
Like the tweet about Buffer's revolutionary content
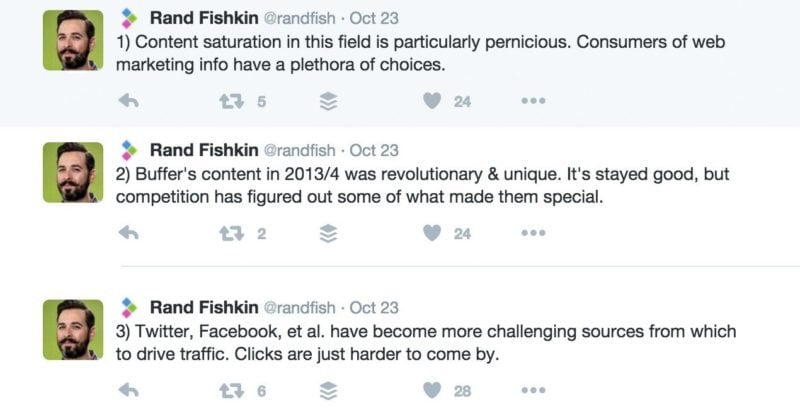coord(432,233)
